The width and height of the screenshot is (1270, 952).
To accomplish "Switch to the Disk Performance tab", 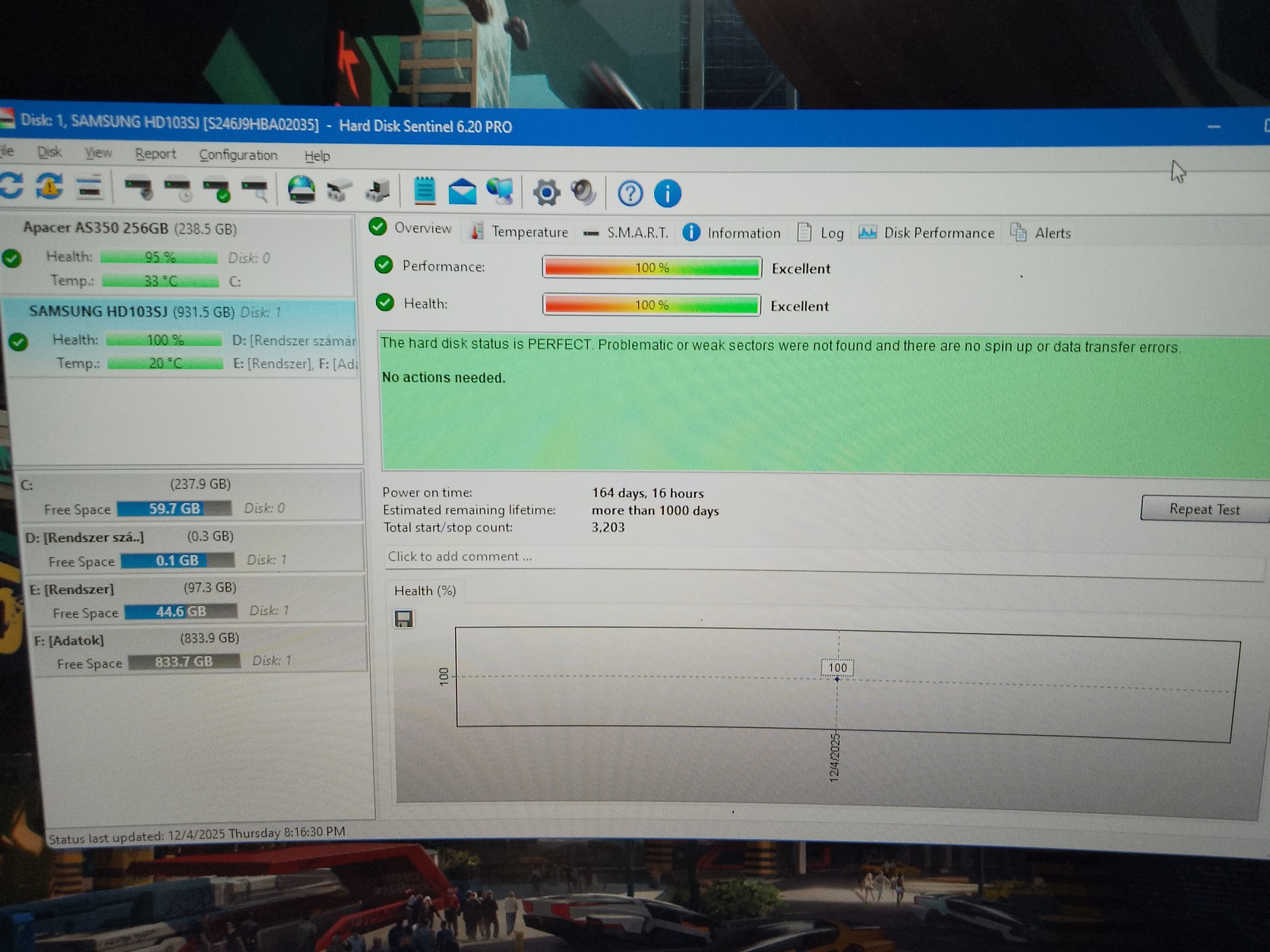I will click(x=926, y=233).
